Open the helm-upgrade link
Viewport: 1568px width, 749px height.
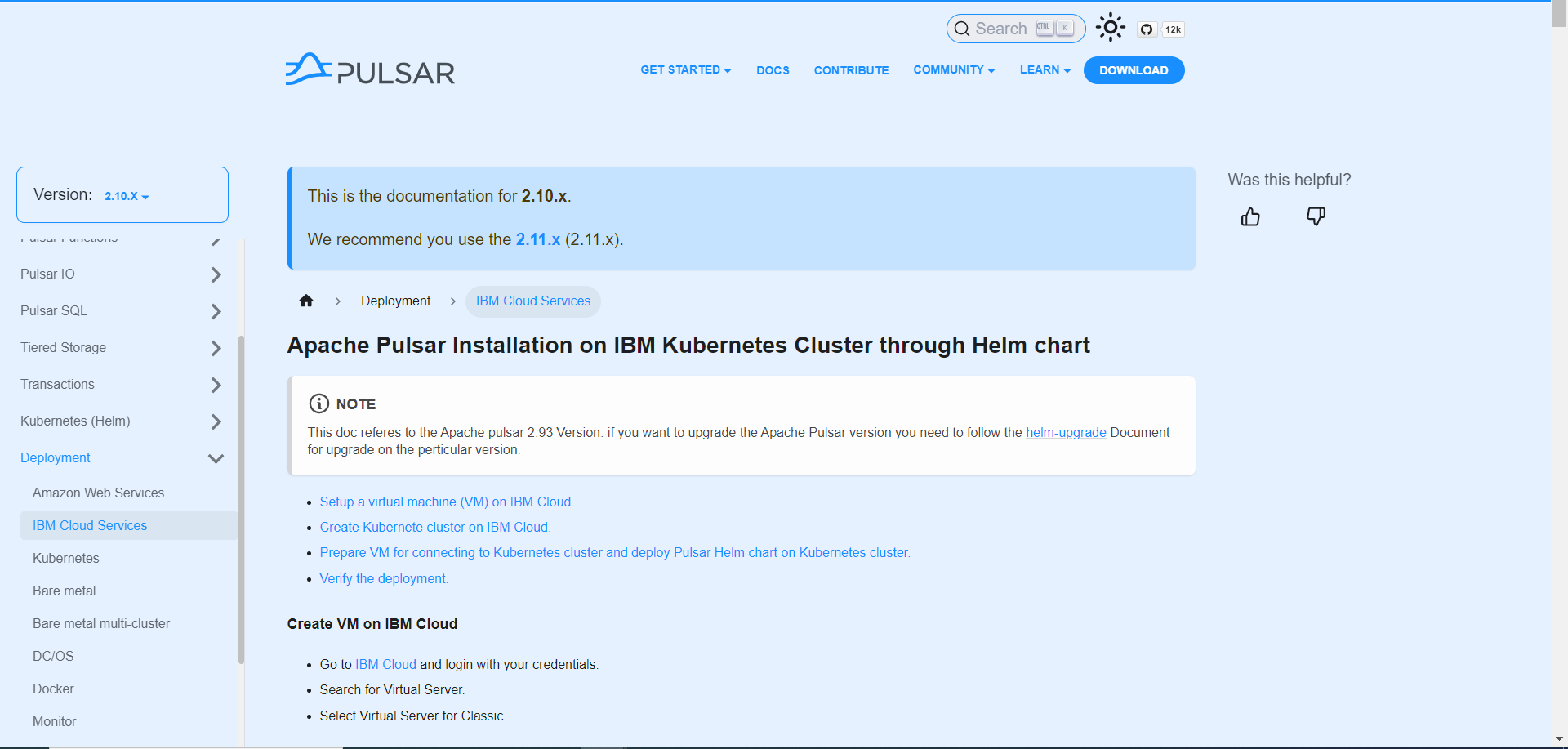[x=1066, y=432]
